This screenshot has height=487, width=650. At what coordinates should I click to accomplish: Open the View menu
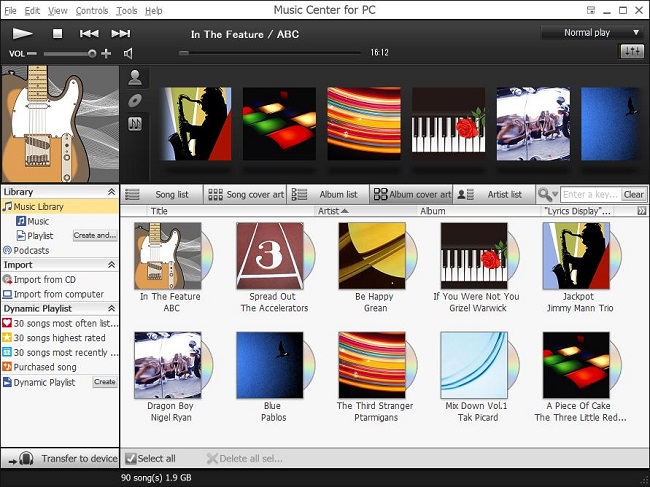click(x=58, y=11)
